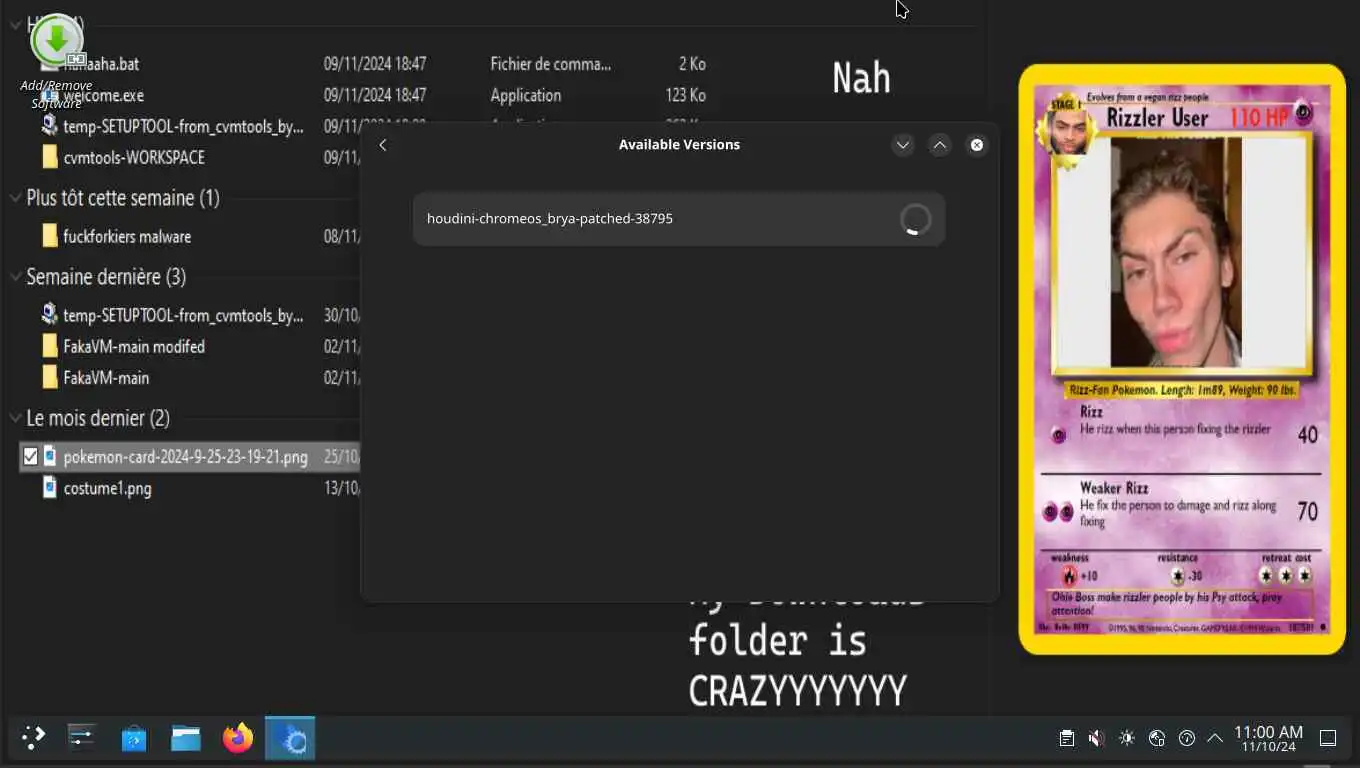Launch Firefox from the taskbar

click(238, 739)
